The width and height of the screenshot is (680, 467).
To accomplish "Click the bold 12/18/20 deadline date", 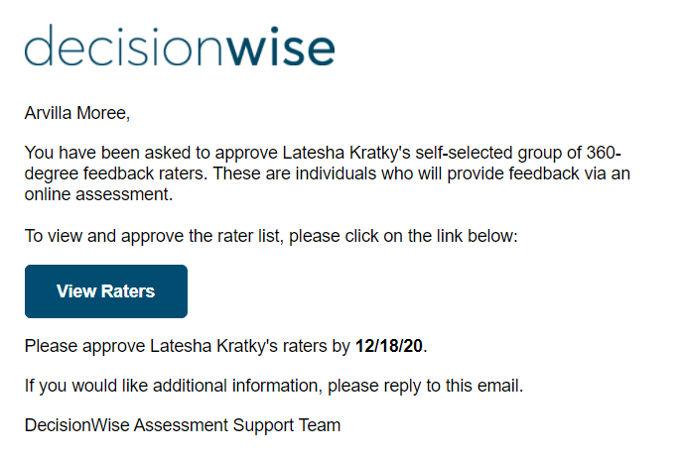I will (x=389, y=346).
